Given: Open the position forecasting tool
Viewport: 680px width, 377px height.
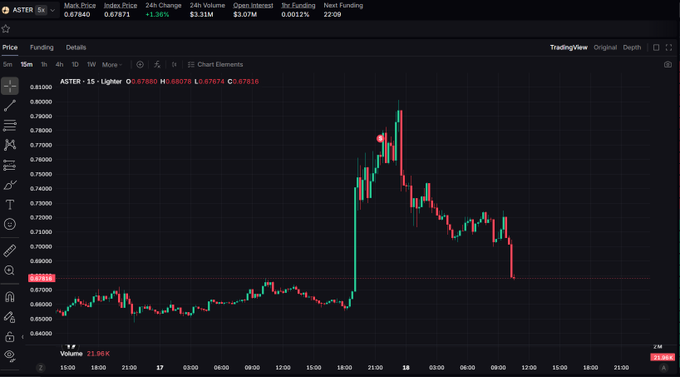Looking at the screenshot, I should pos(10,165).
